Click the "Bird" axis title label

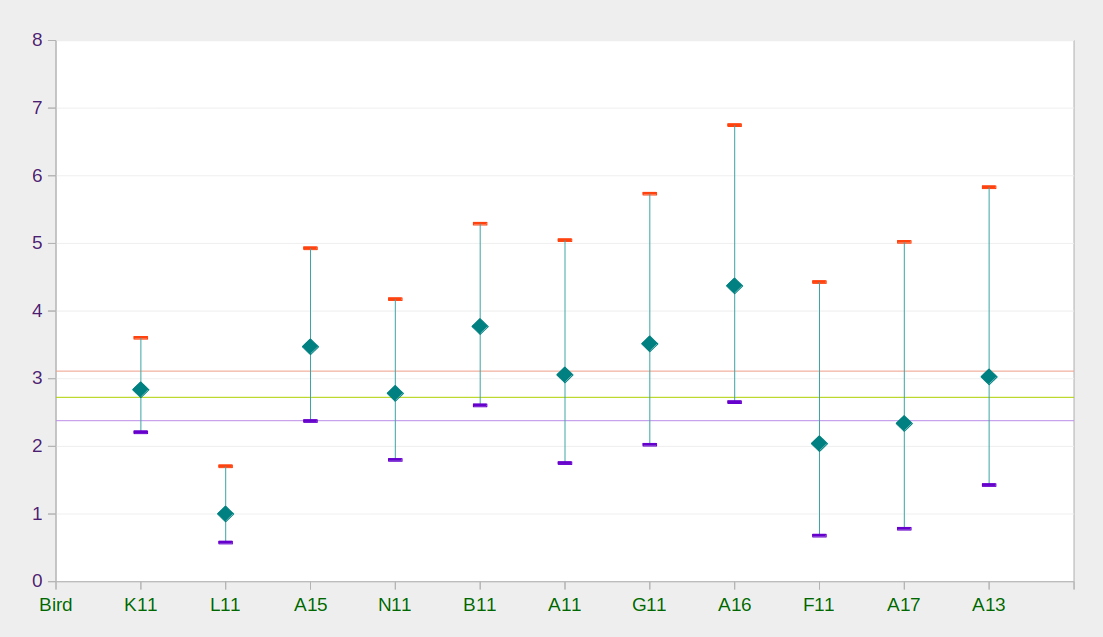[56, 605]
